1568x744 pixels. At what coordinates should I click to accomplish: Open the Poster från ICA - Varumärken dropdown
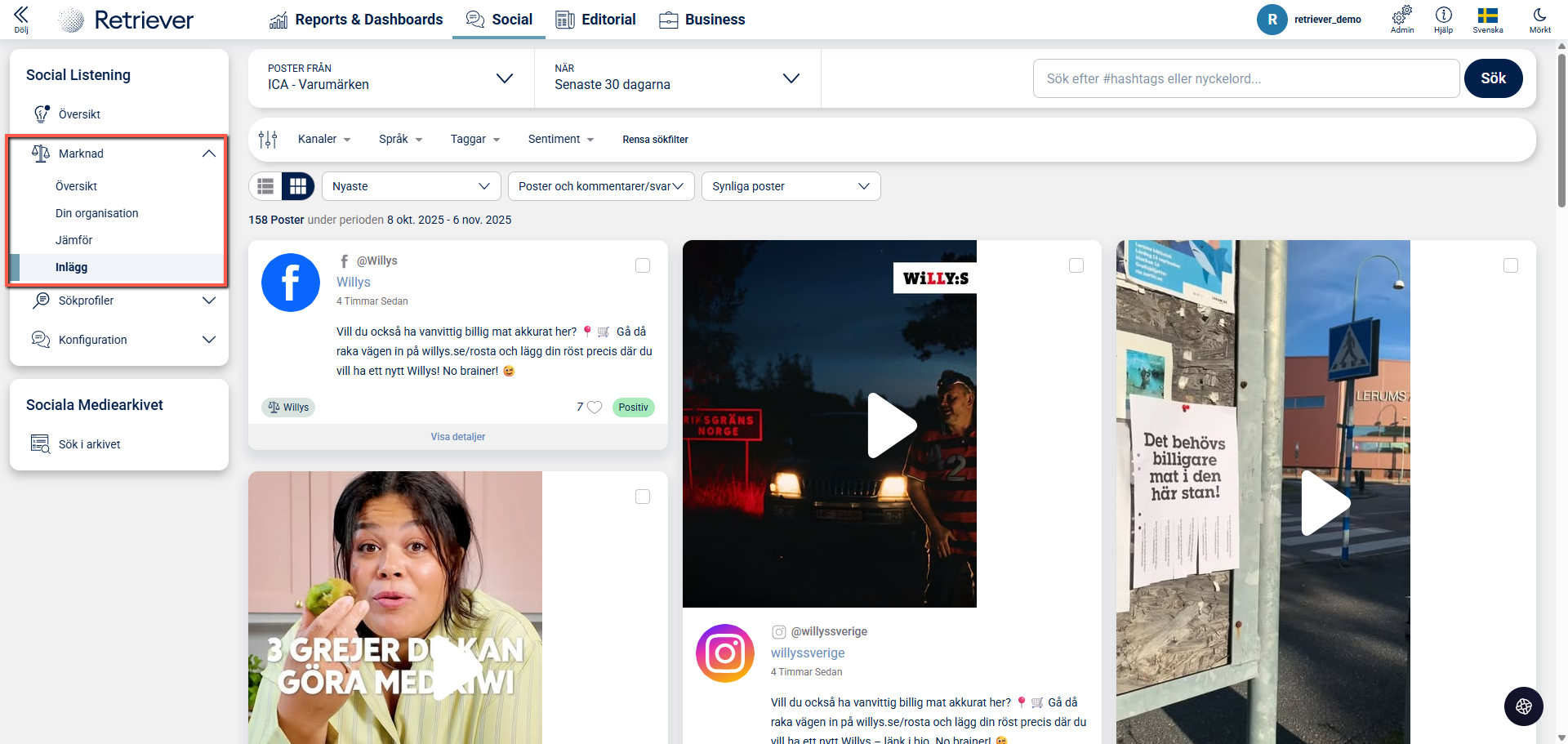[x=391, y=78]
